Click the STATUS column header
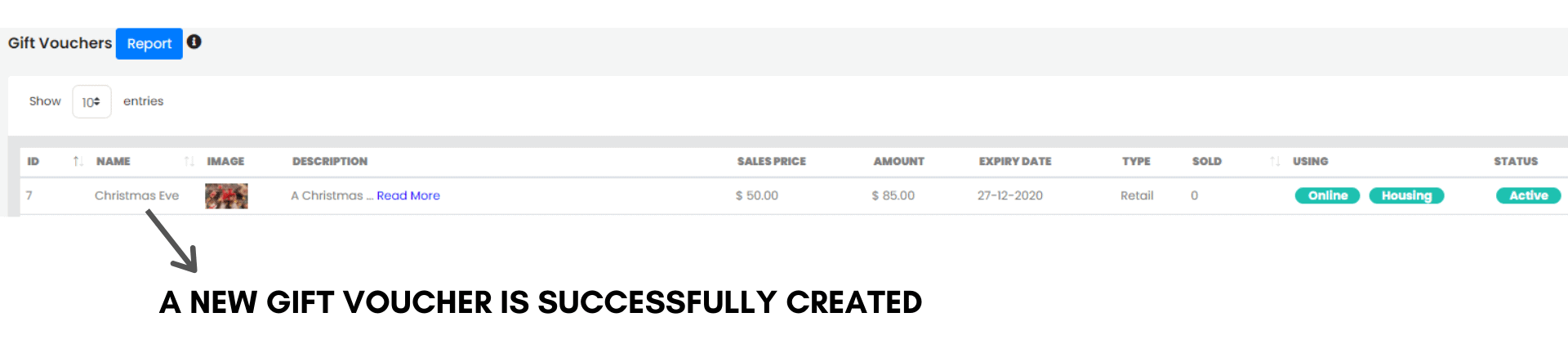This screenshot has height=353, width=1568. tap(1516, 162)
